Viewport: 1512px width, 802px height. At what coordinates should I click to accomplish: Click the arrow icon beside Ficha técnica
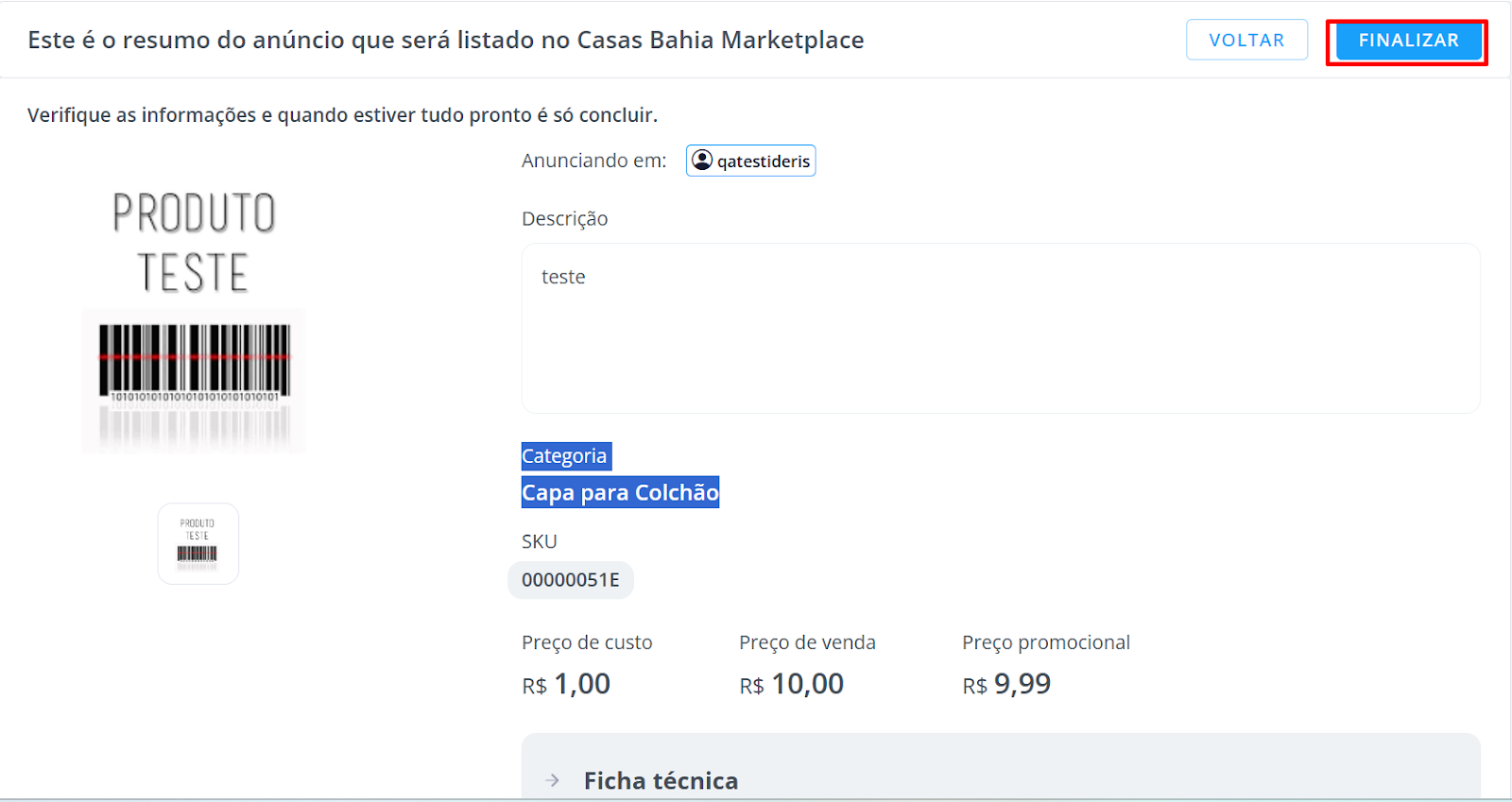point(553,780)
